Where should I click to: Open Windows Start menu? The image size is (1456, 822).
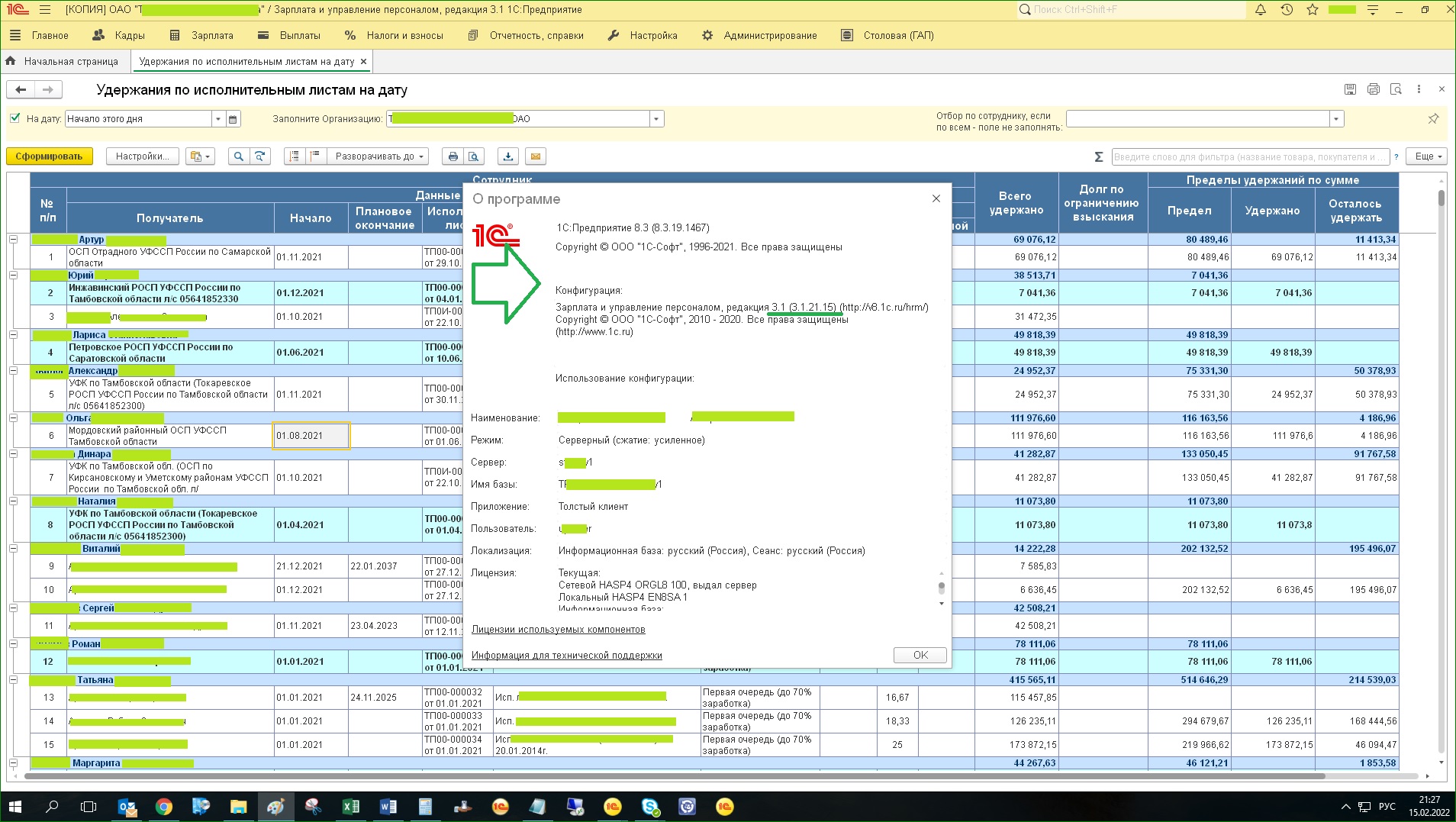(15, 806)
